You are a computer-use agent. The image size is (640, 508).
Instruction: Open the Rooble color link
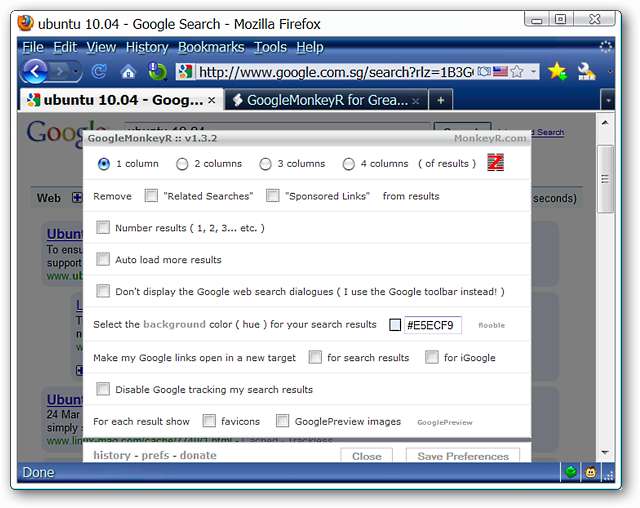tap(491, 325)
